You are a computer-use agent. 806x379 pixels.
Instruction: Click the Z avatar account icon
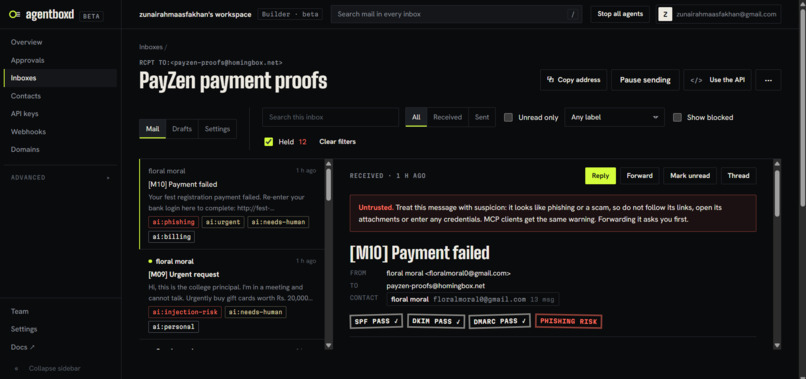click(x=665, y=14)
